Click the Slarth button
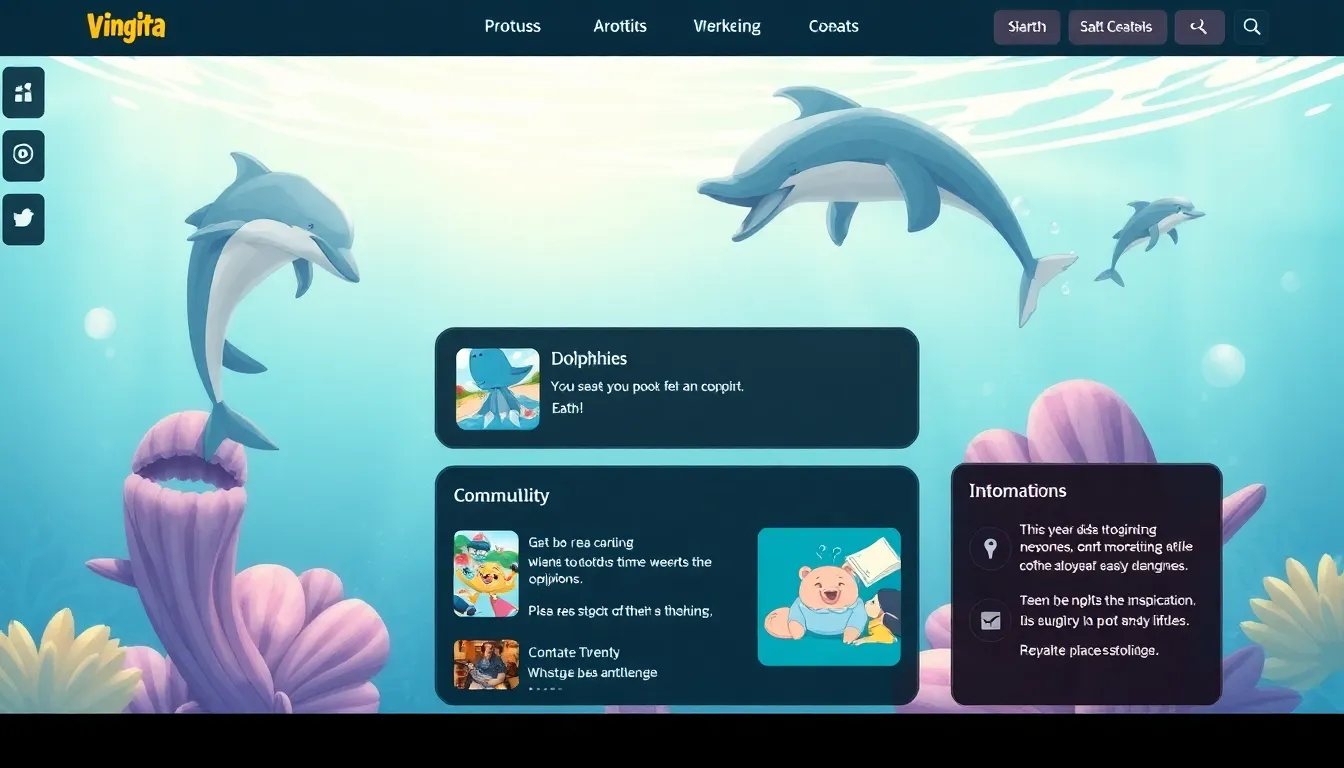 pyautogui.click(x=1027, y=27)
